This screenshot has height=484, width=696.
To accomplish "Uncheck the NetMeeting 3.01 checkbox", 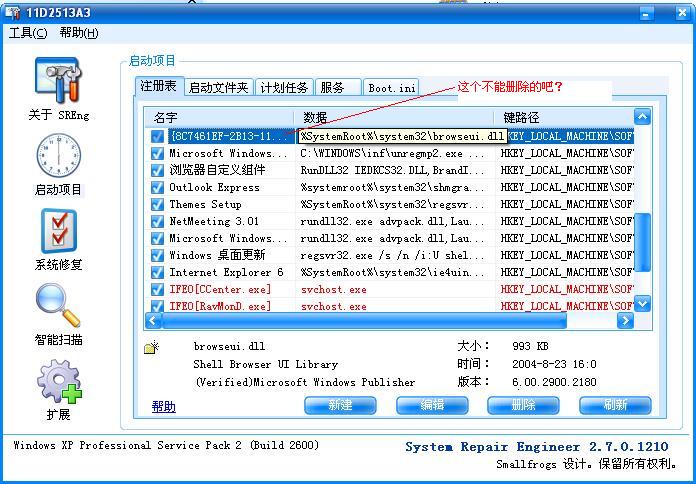I will (157, 221).
